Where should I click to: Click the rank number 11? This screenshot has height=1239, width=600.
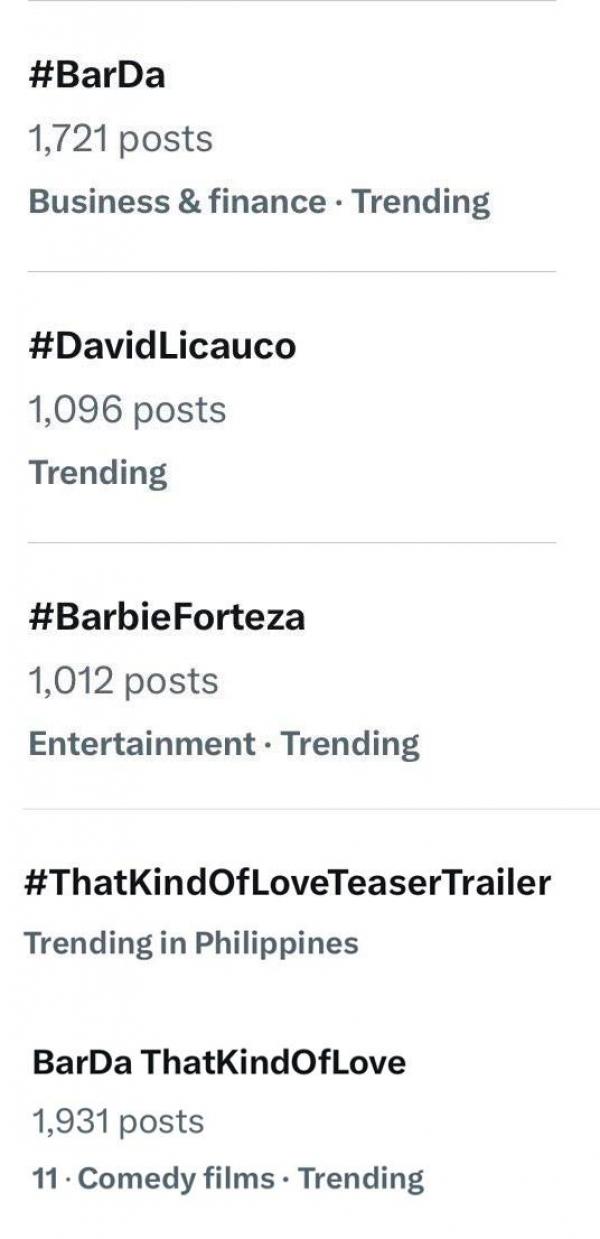tap(44, 1179)
